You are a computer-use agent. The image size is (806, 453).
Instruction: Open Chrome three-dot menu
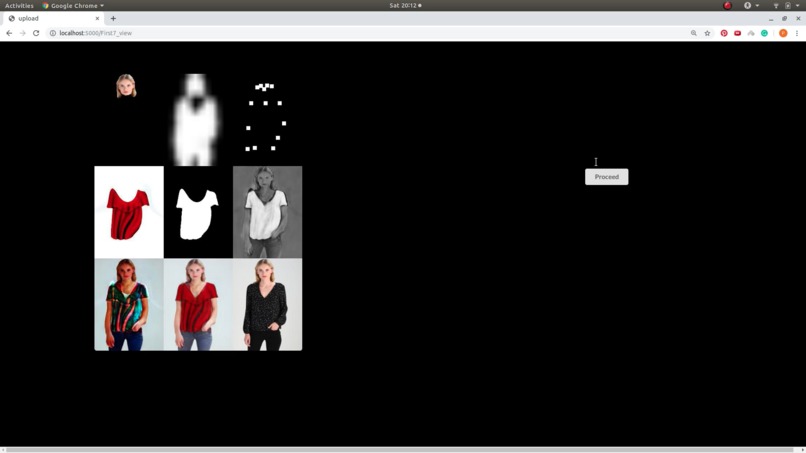[797, 33]
